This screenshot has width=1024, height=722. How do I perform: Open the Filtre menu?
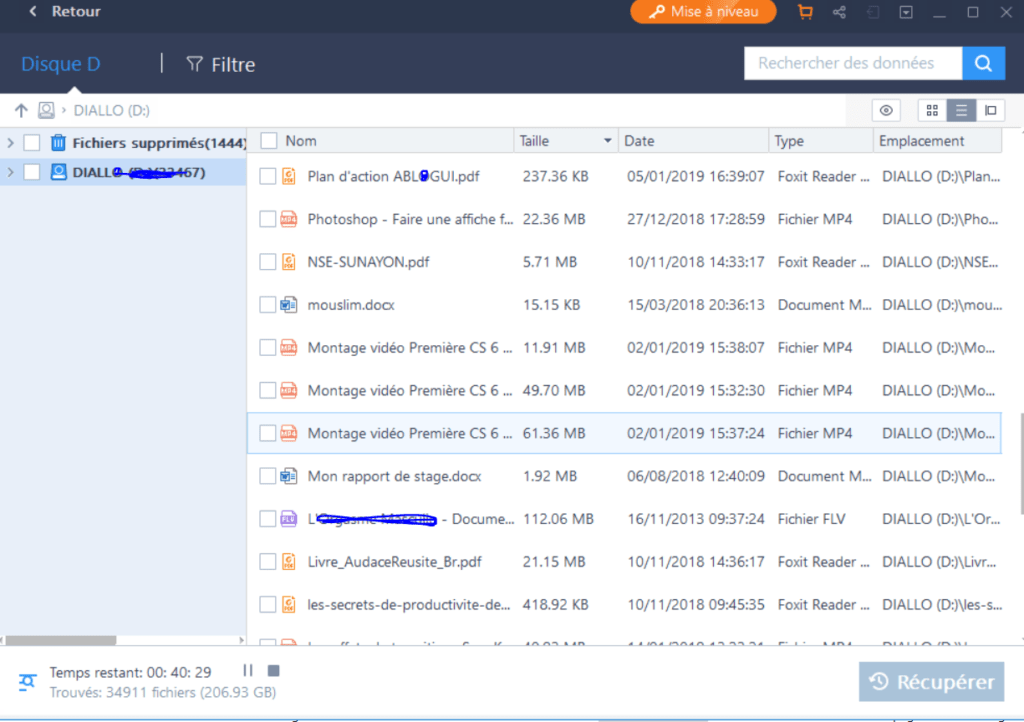pos(221,64)
